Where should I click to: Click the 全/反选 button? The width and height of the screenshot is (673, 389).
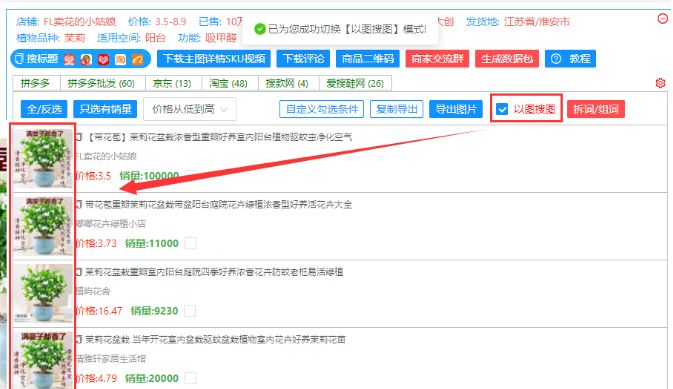[x=44, y=109]
